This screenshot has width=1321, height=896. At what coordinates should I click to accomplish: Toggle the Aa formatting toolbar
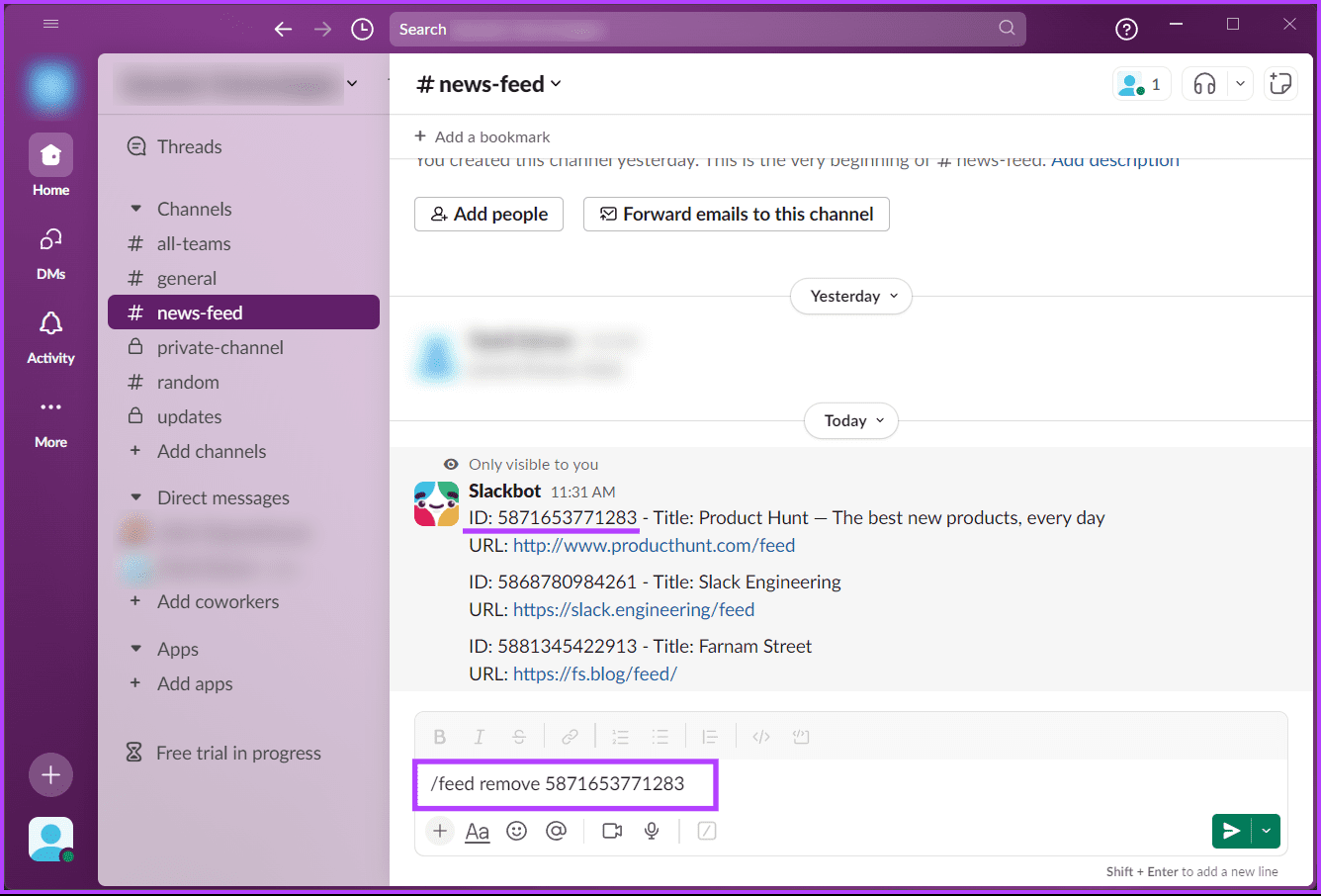point(478,831)
